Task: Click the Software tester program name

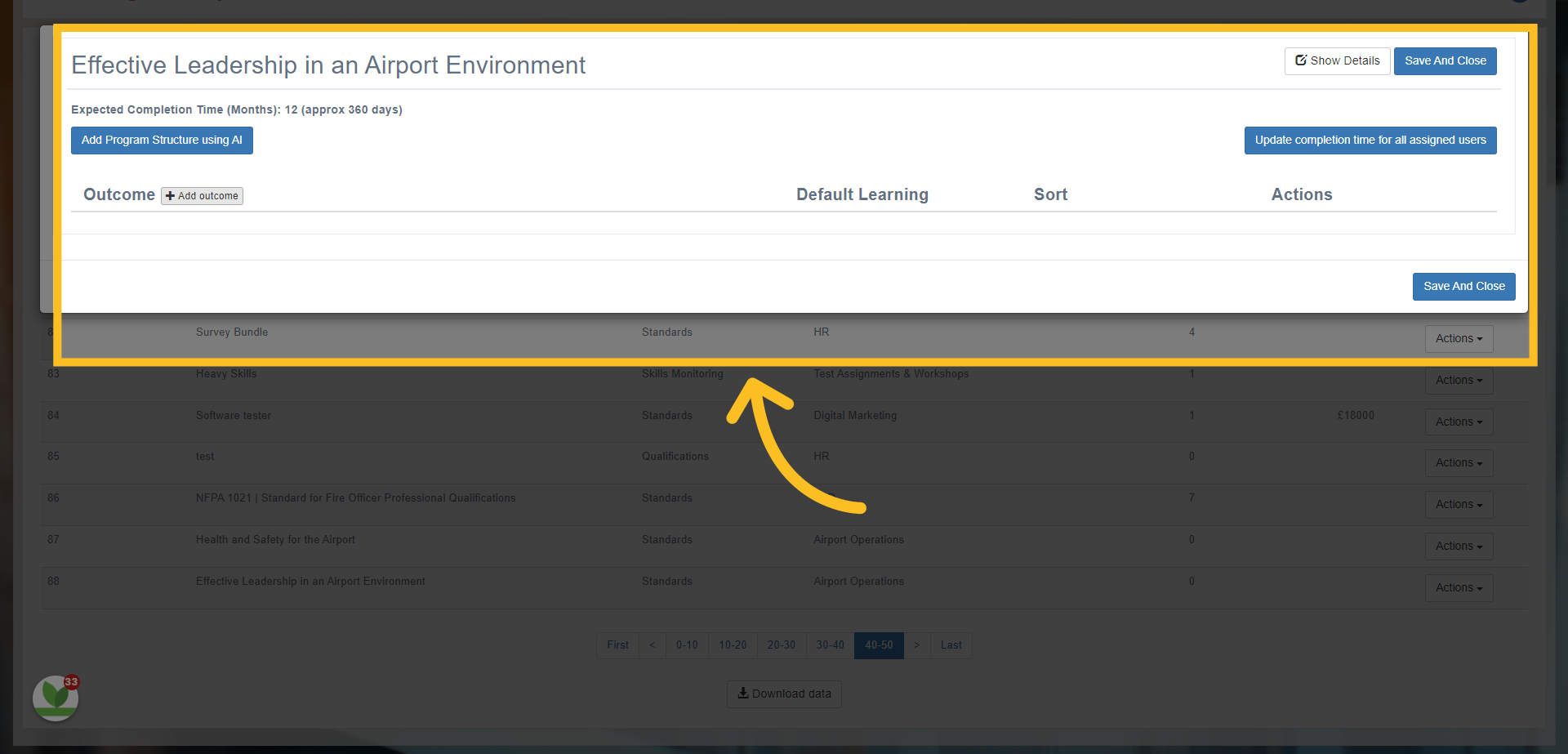Action: coord(234,416)
